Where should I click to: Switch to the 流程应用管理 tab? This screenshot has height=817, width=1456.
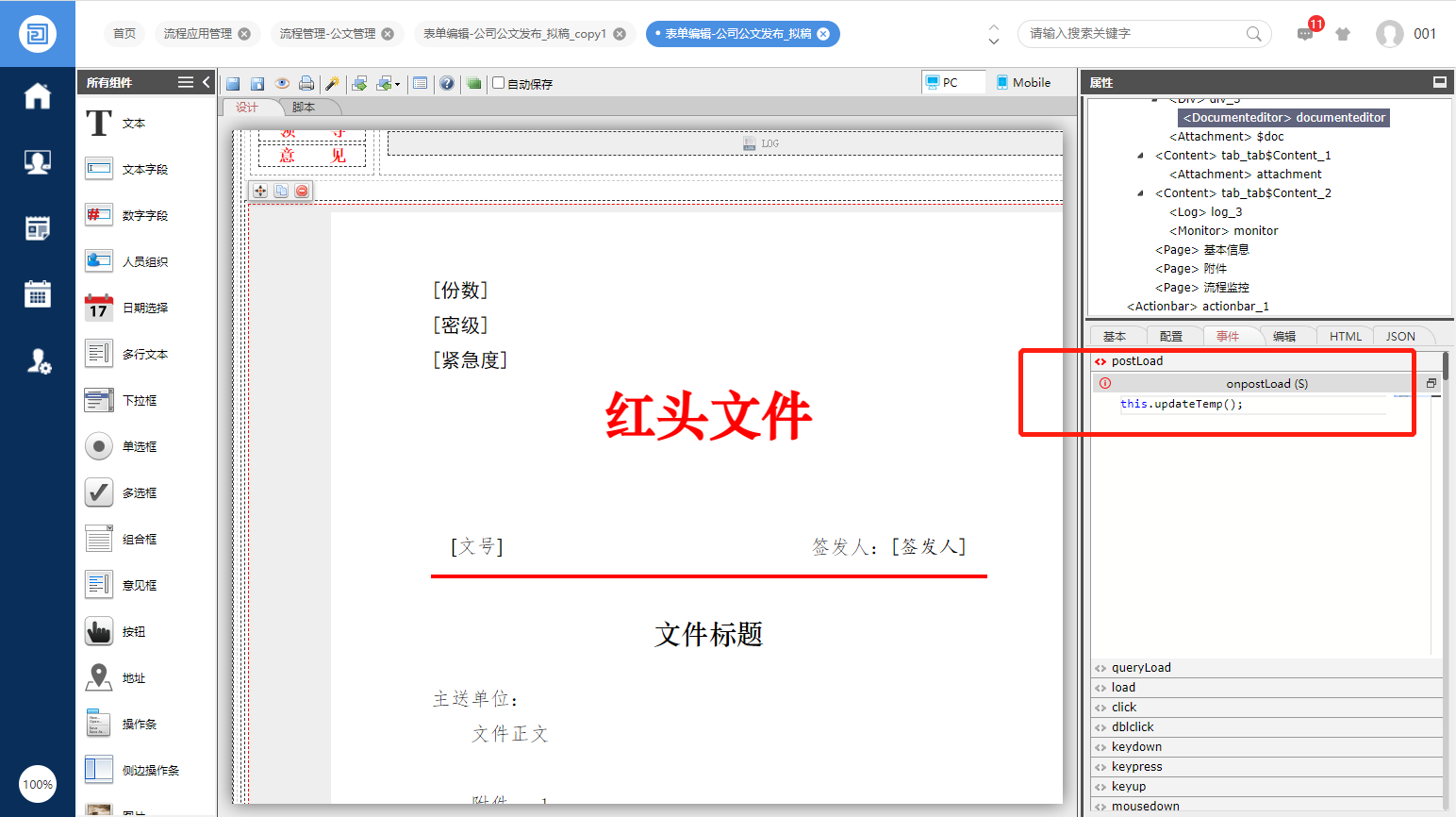click(198, 34)
